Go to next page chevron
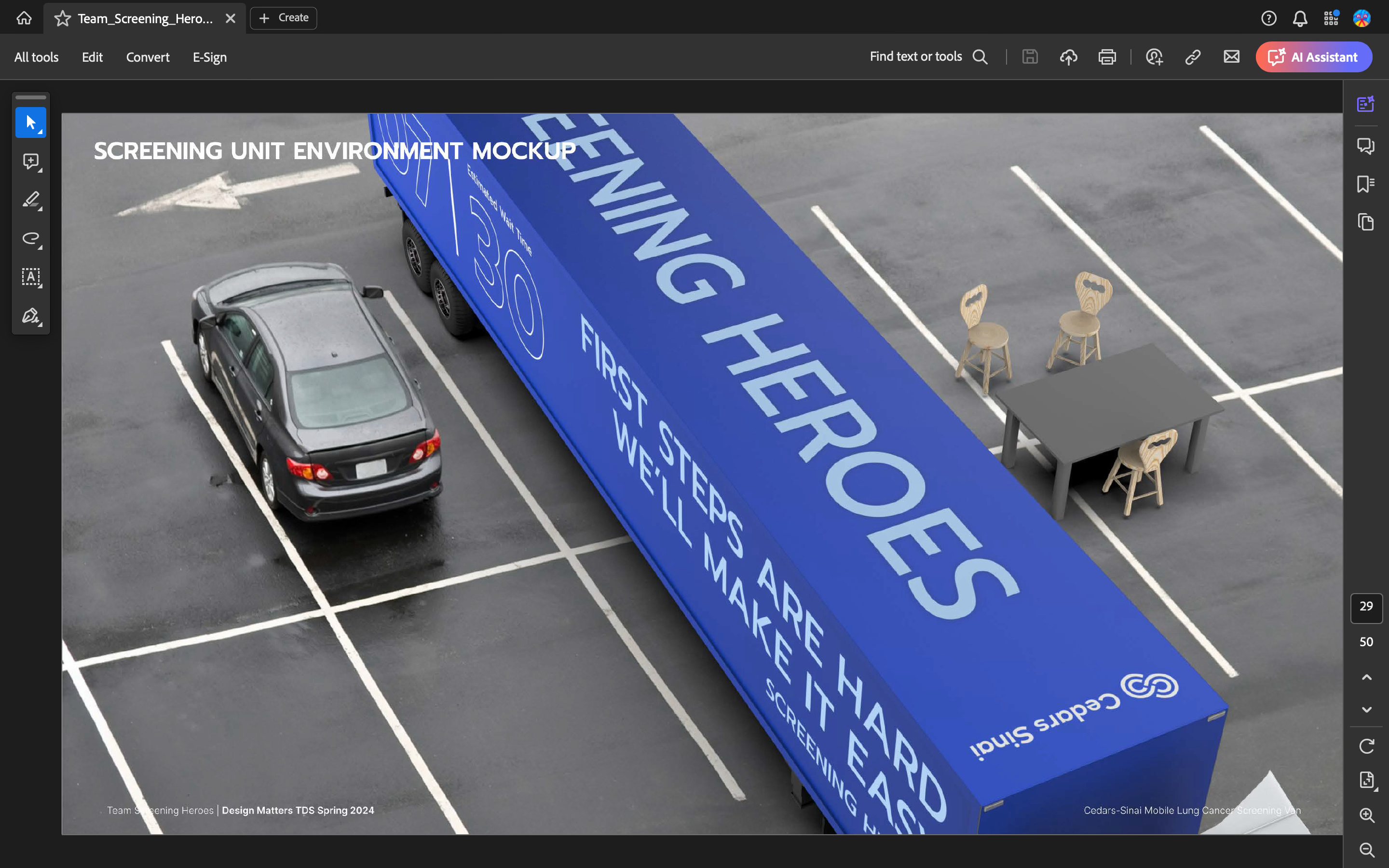The height and width of the screenshot is (868, 1389). [1367, 710]
